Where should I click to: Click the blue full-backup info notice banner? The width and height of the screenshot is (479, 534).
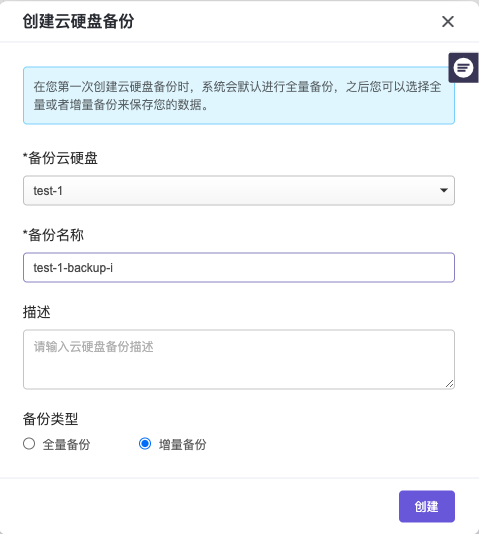pyautogui.click(x=239, y=95)
